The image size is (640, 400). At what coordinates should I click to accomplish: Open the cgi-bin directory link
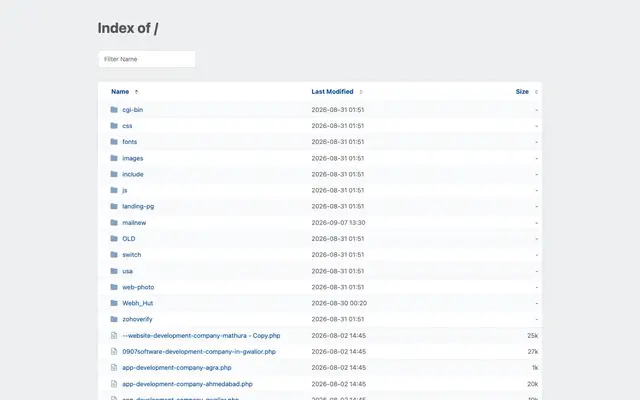pos(133,110)
